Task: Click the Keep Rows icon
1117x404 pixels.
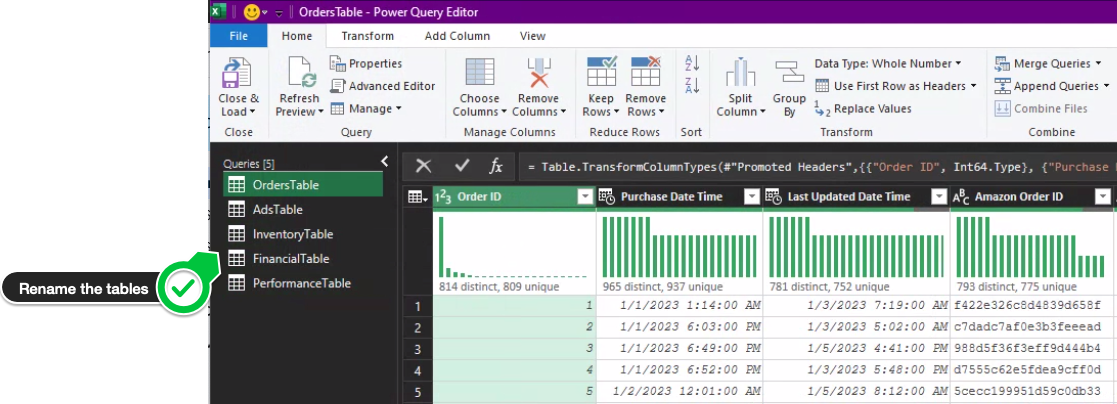Action: point(601,72)
